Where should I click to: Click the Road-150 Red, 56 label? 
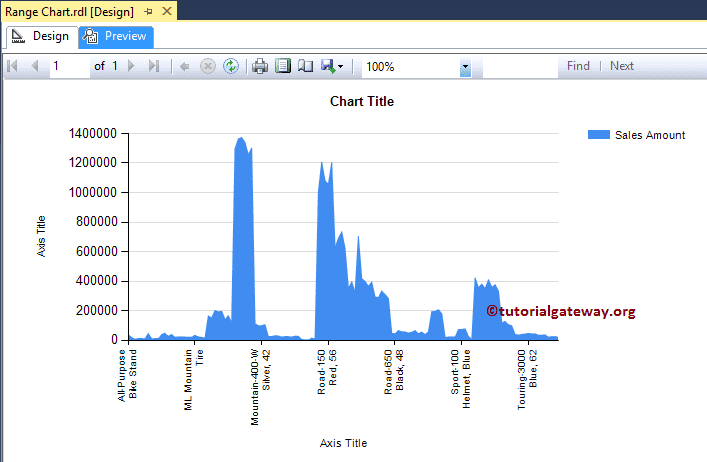click(x=327, y=372)
